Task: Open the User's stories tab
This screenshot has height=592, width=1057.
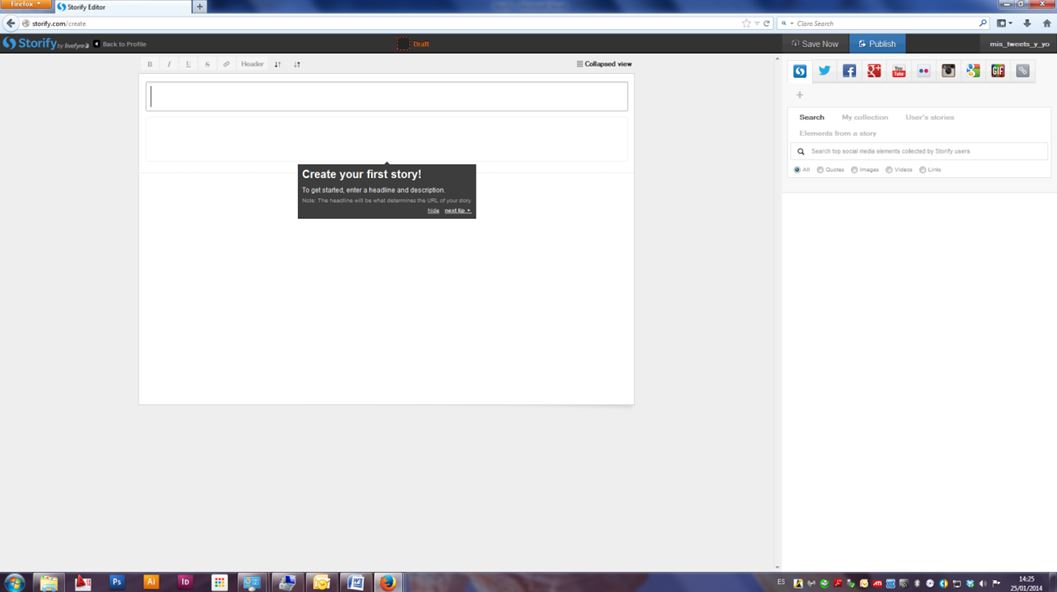Action: tap(929, 117)
